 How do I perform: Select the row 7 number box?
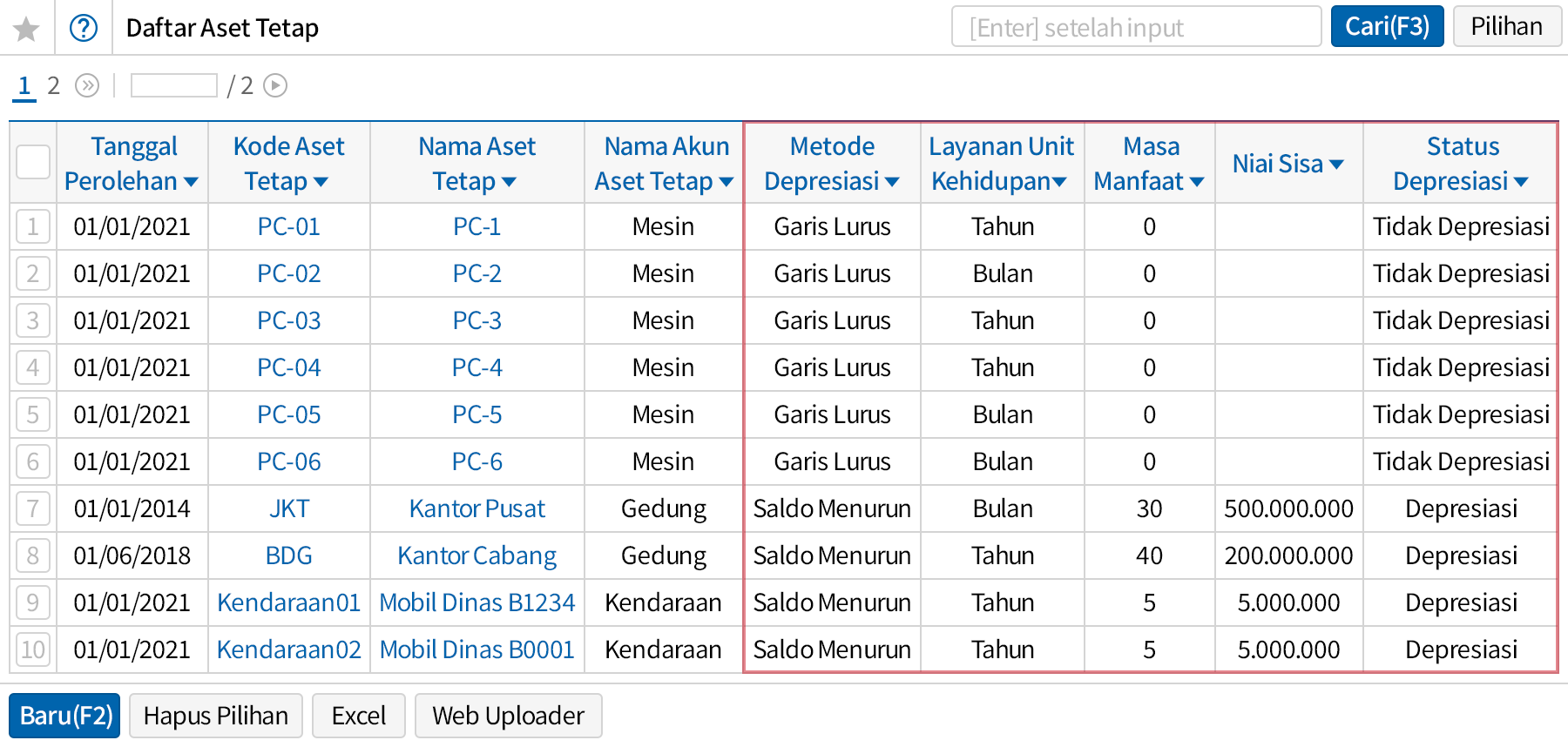pyautogui.click(x=33, y=508)
